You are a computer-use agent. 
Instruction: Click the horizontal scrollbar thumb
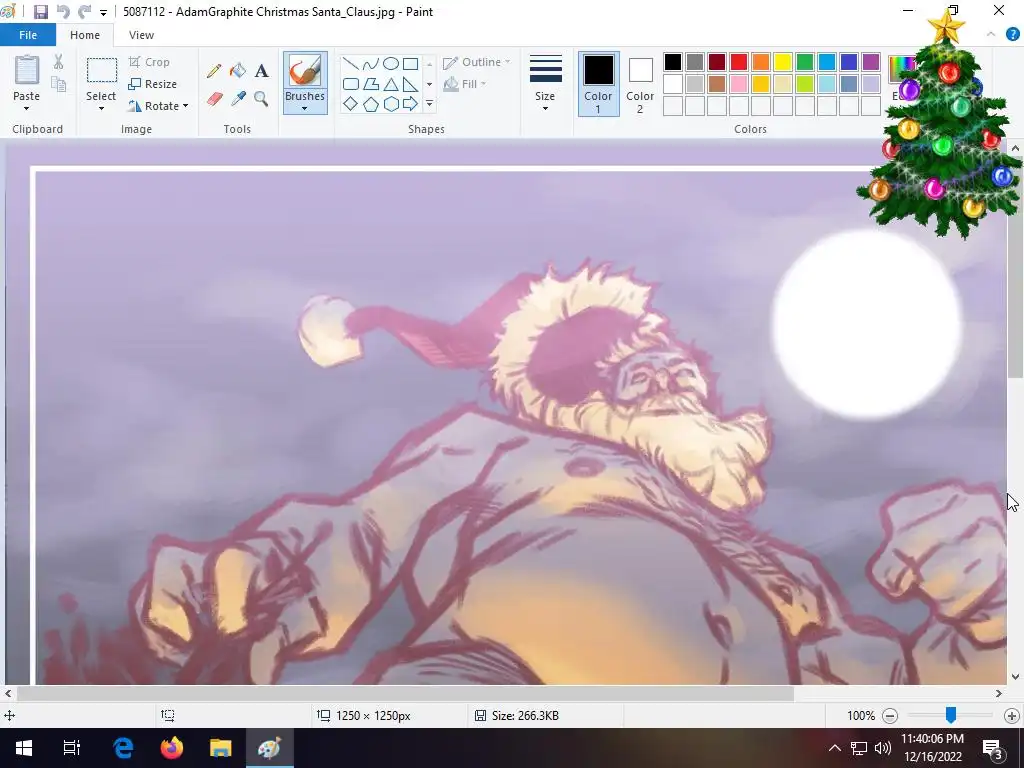point(405,694)
